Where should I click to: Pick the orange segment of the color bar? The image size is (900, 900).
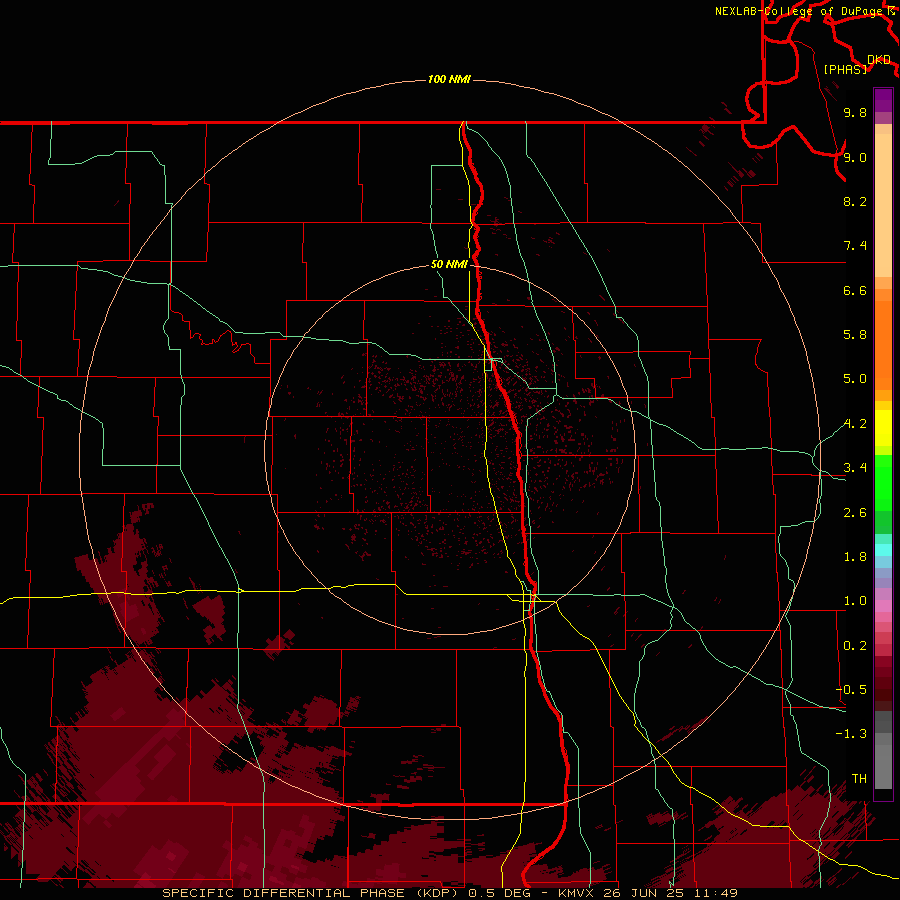pyautogui.click(x=883, y=346)
